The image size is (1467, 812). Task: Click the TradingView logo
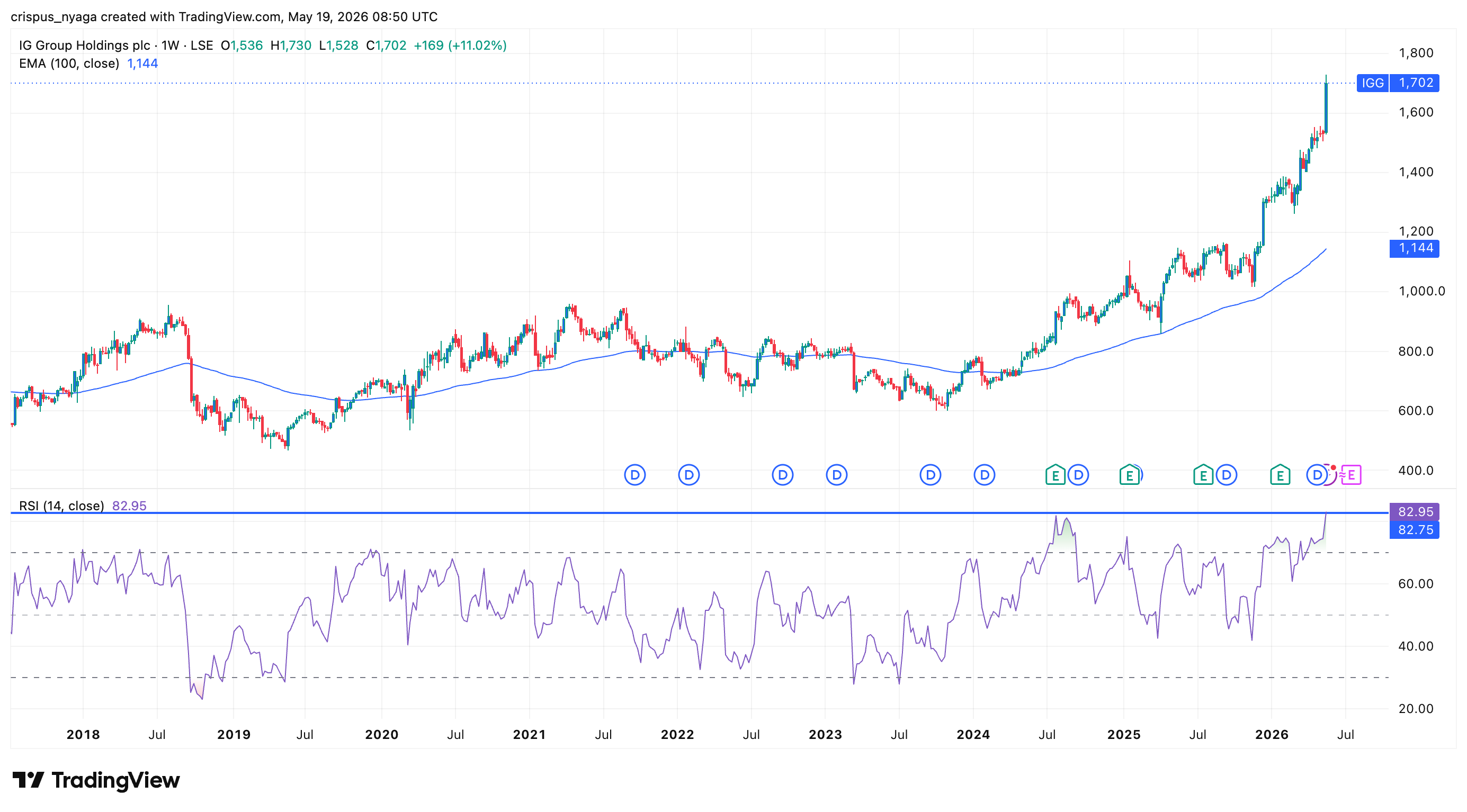96,780
